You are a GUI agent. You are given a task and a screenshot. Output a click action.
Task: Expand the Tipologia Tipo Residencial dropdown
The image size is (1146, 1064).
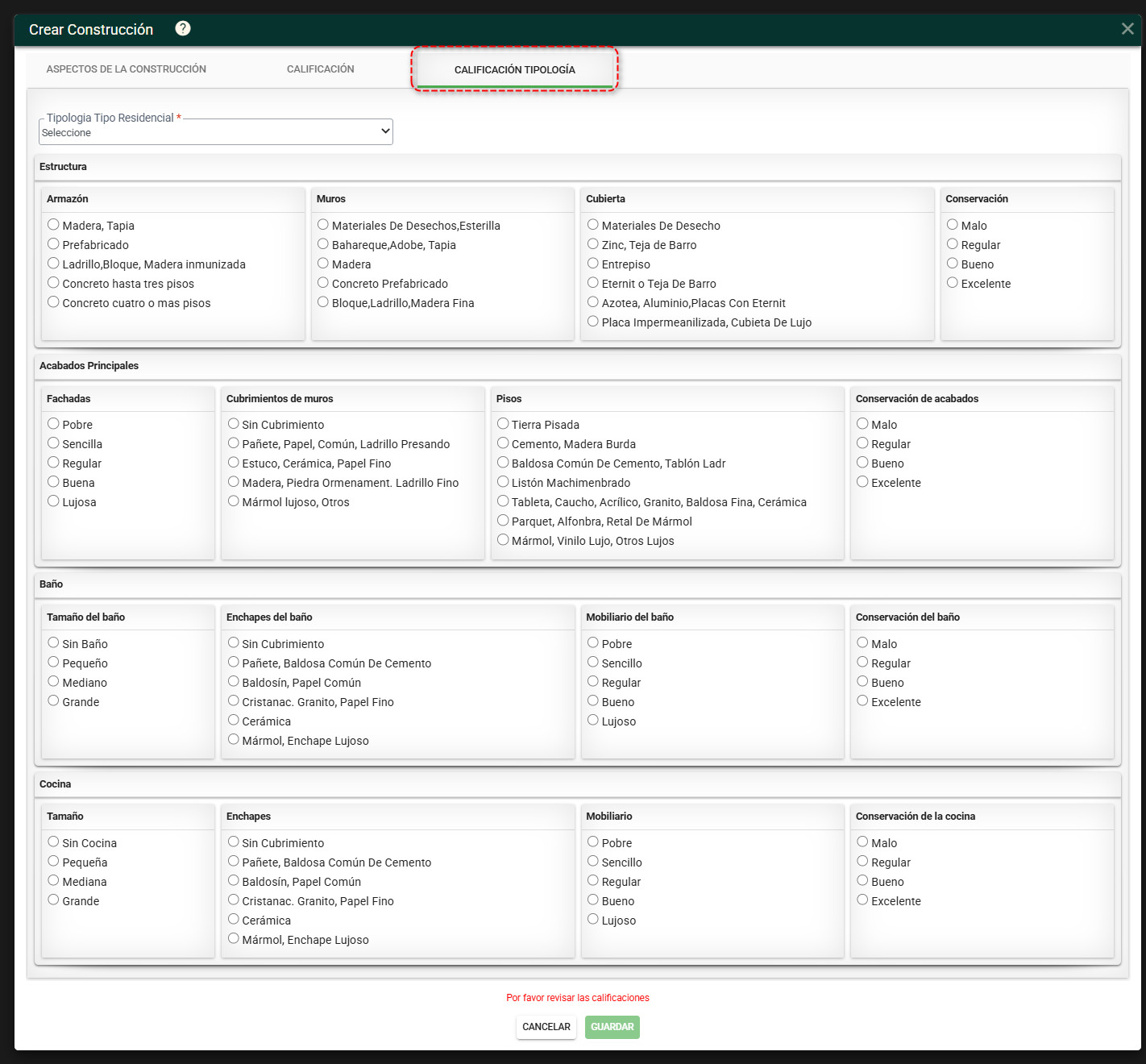pos(216,132)
